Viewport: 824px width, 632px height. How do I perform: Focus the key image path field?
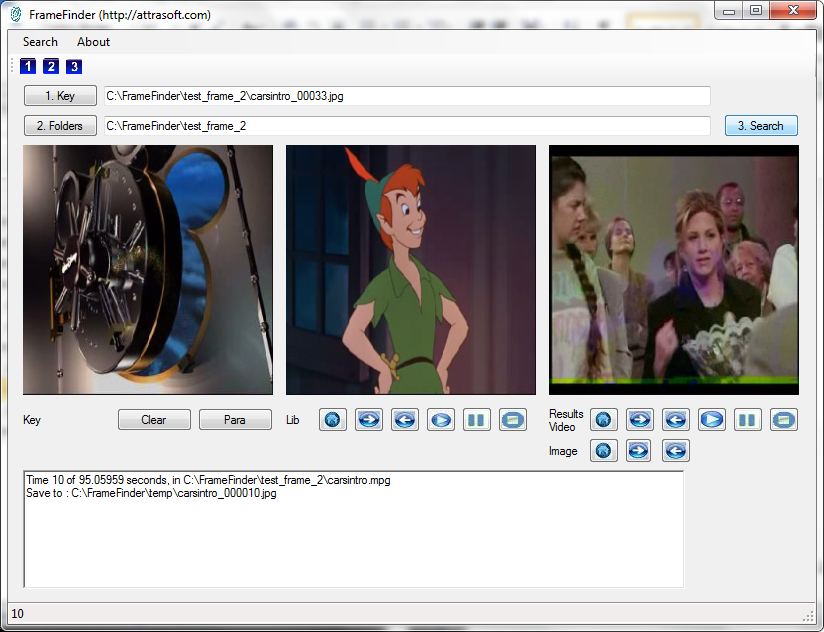pyautogui.click(x=407, y=96)
